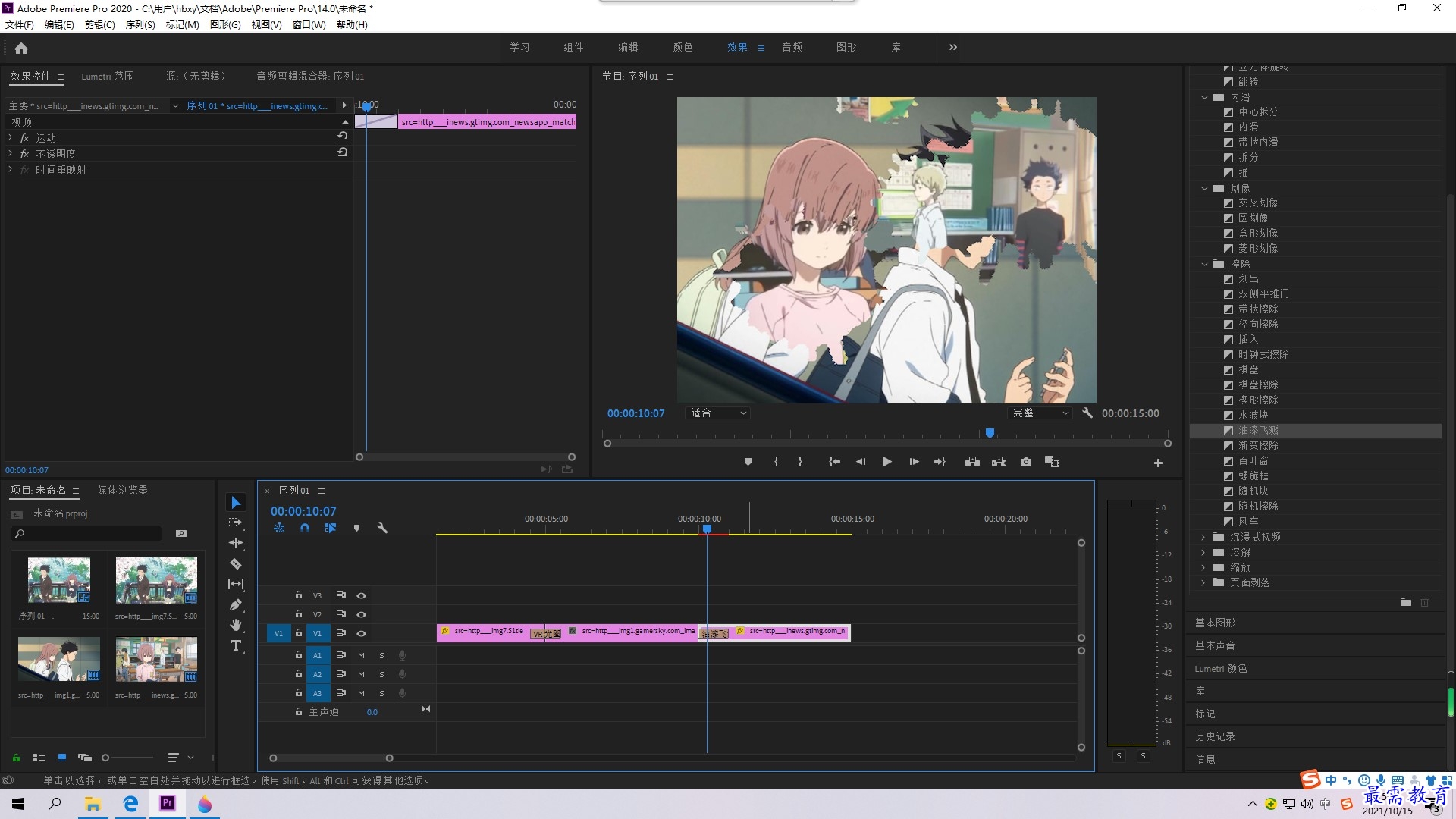
Task: Open the 基本声音 panel
Action: 1215,645
